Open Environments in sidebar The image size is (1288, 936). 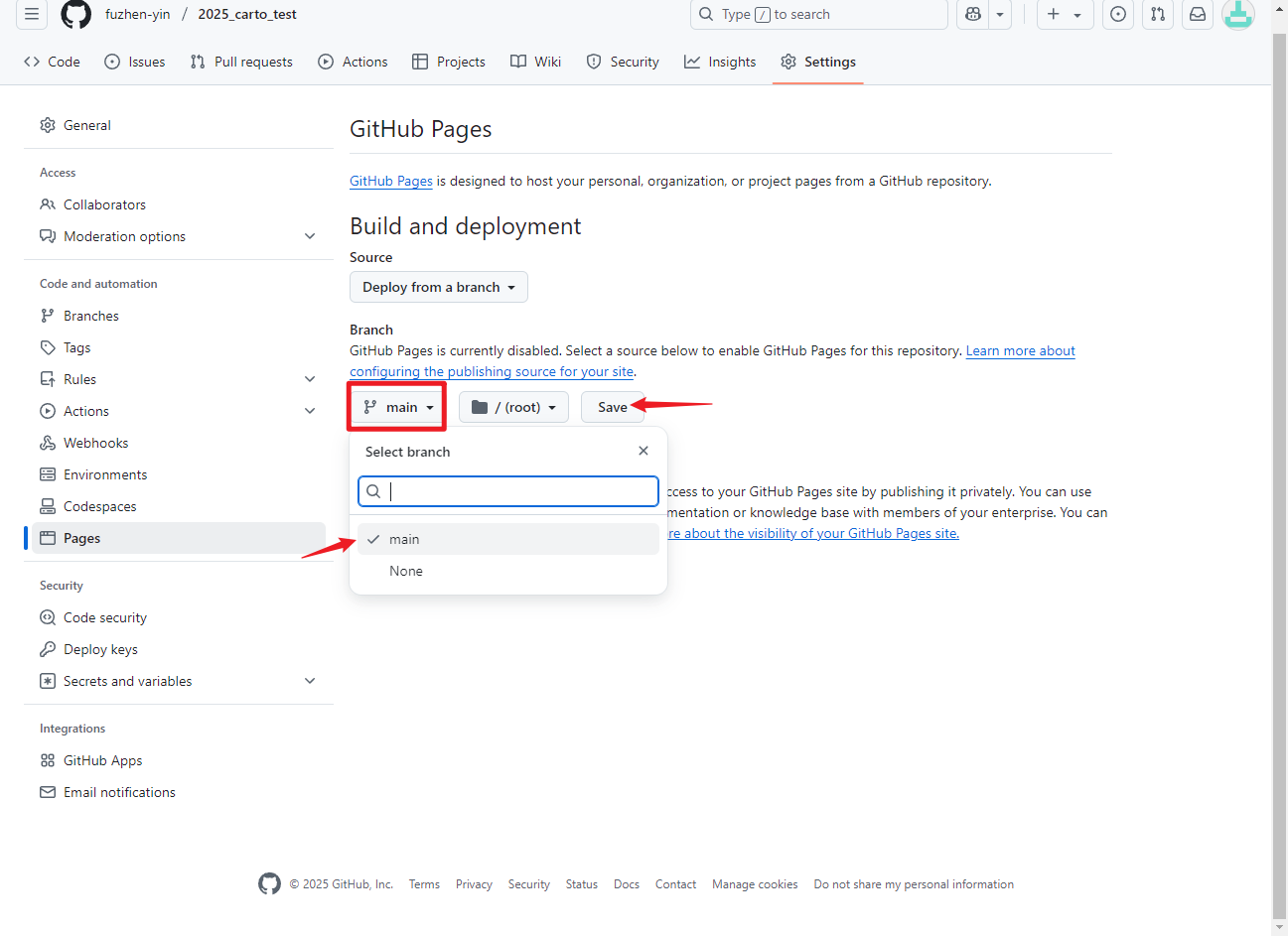coord(179,474)
